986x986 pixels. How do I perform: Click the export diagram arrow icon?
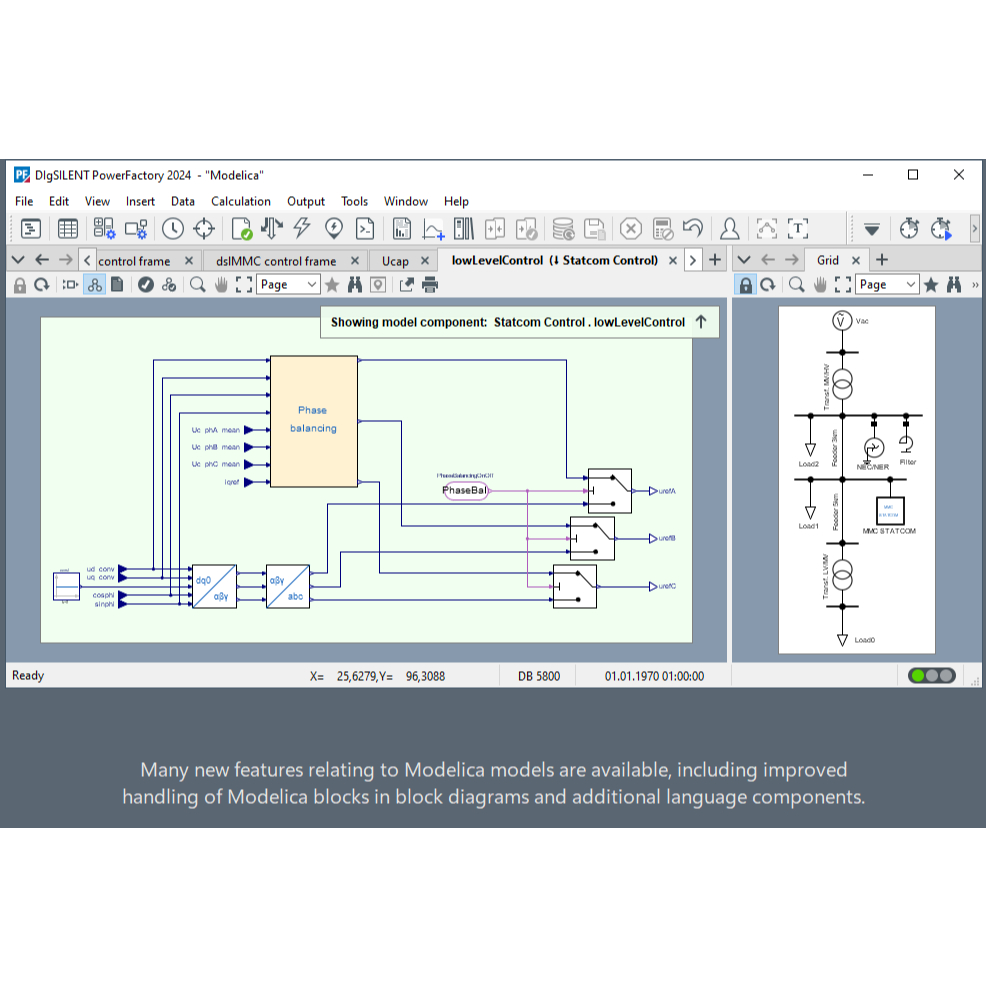(x=406, y=285)
